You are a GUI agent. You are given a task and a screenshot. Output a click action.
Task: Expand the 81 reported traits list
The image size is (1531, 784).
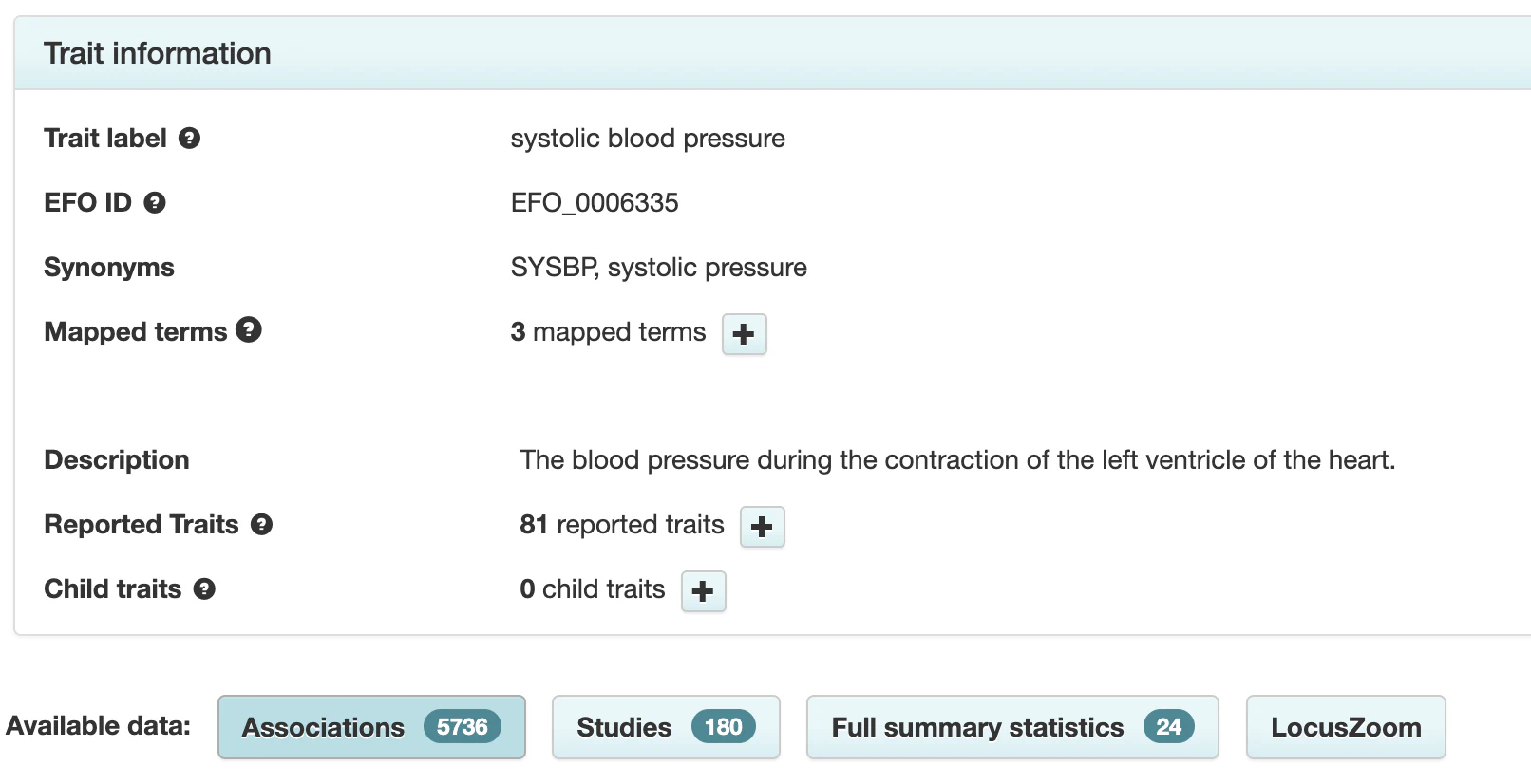click(x=762, y=527)
